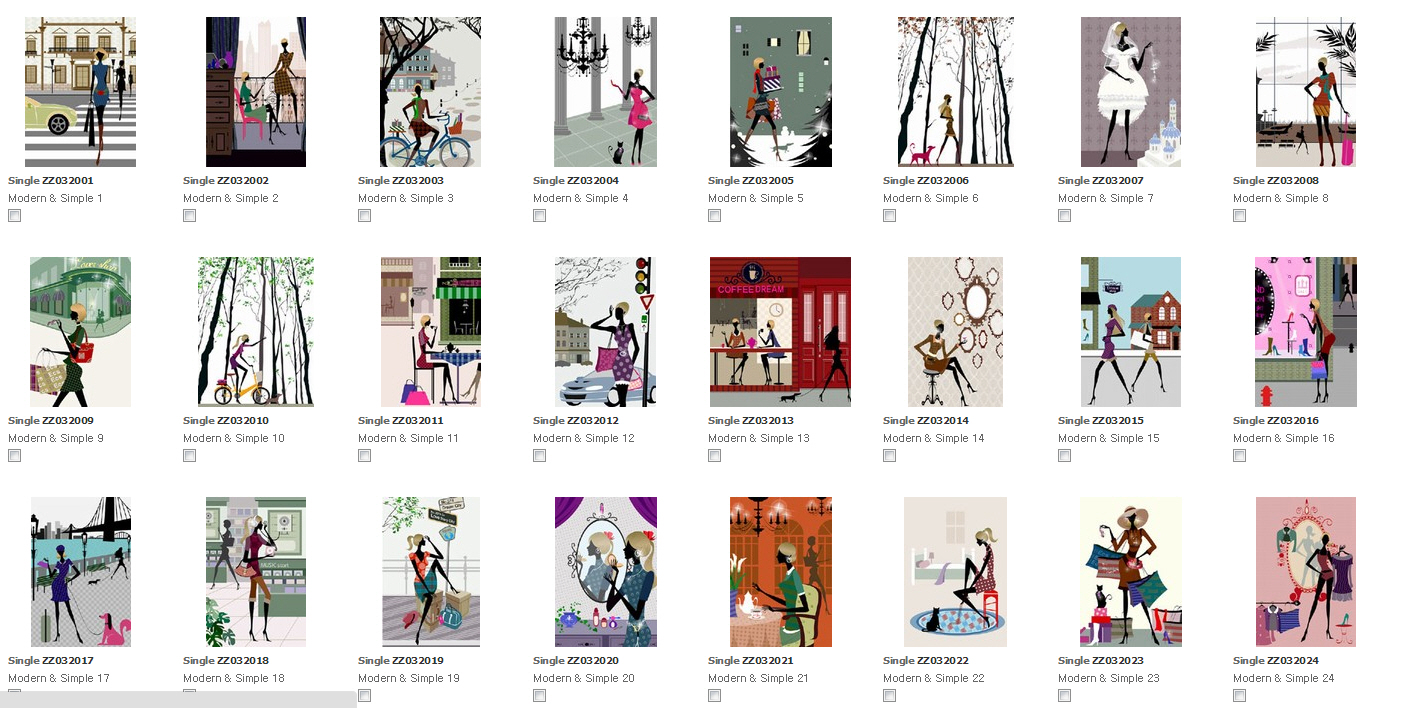
Task: Check the box for Modern & Simple 24
Action: 1240,696
